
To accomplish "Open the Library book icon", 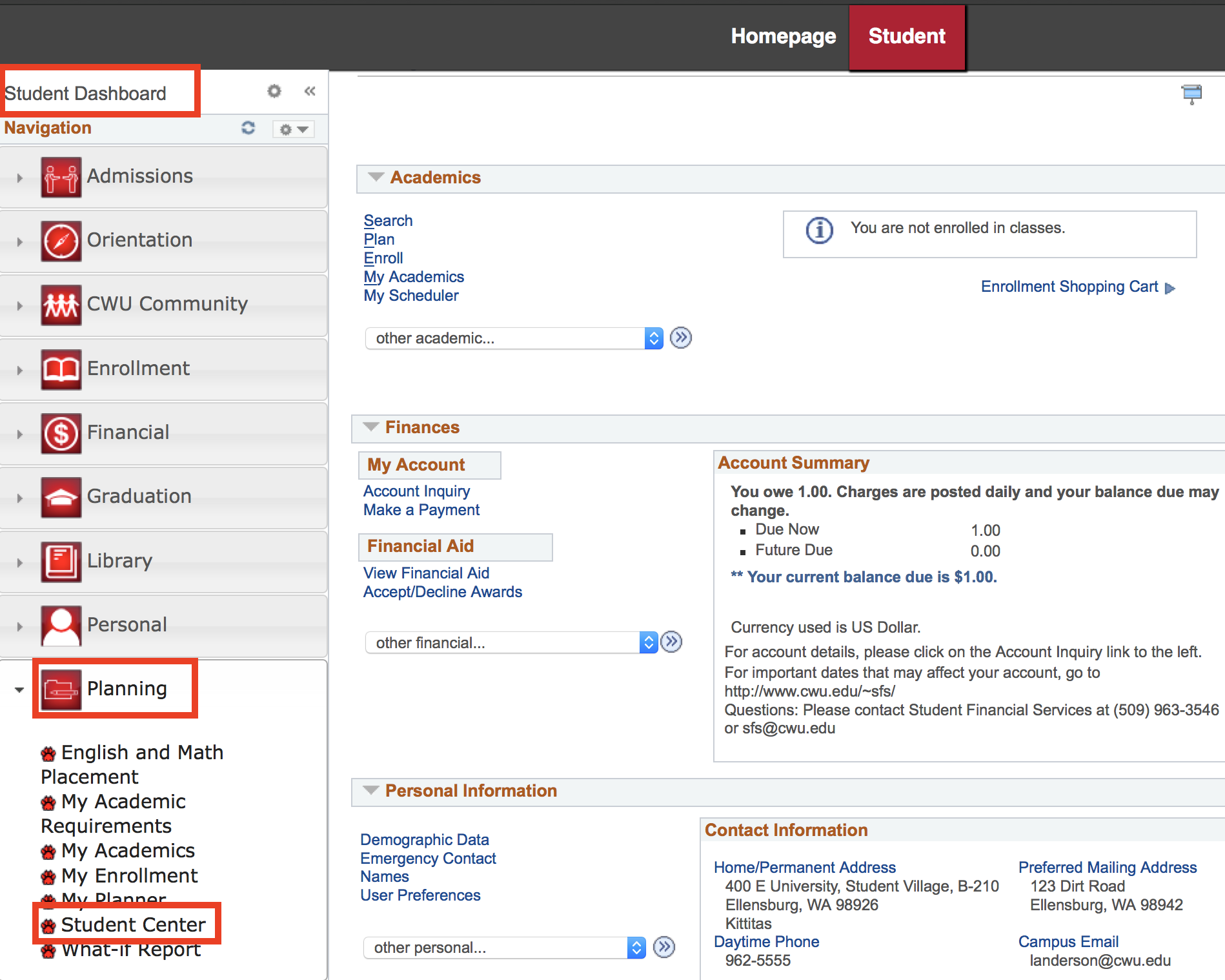I will [x=61, y=562].
